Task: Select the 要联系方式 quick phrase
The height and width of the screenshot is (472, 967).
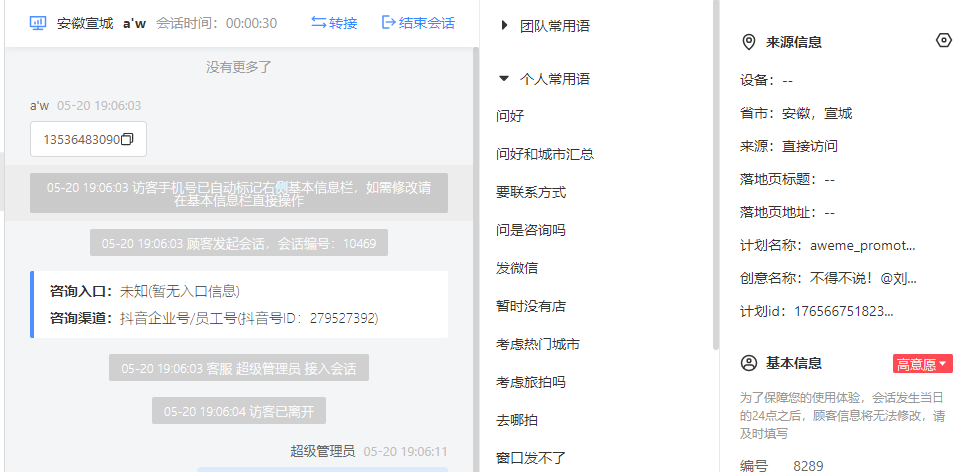Action: click(x=531, y=193)
